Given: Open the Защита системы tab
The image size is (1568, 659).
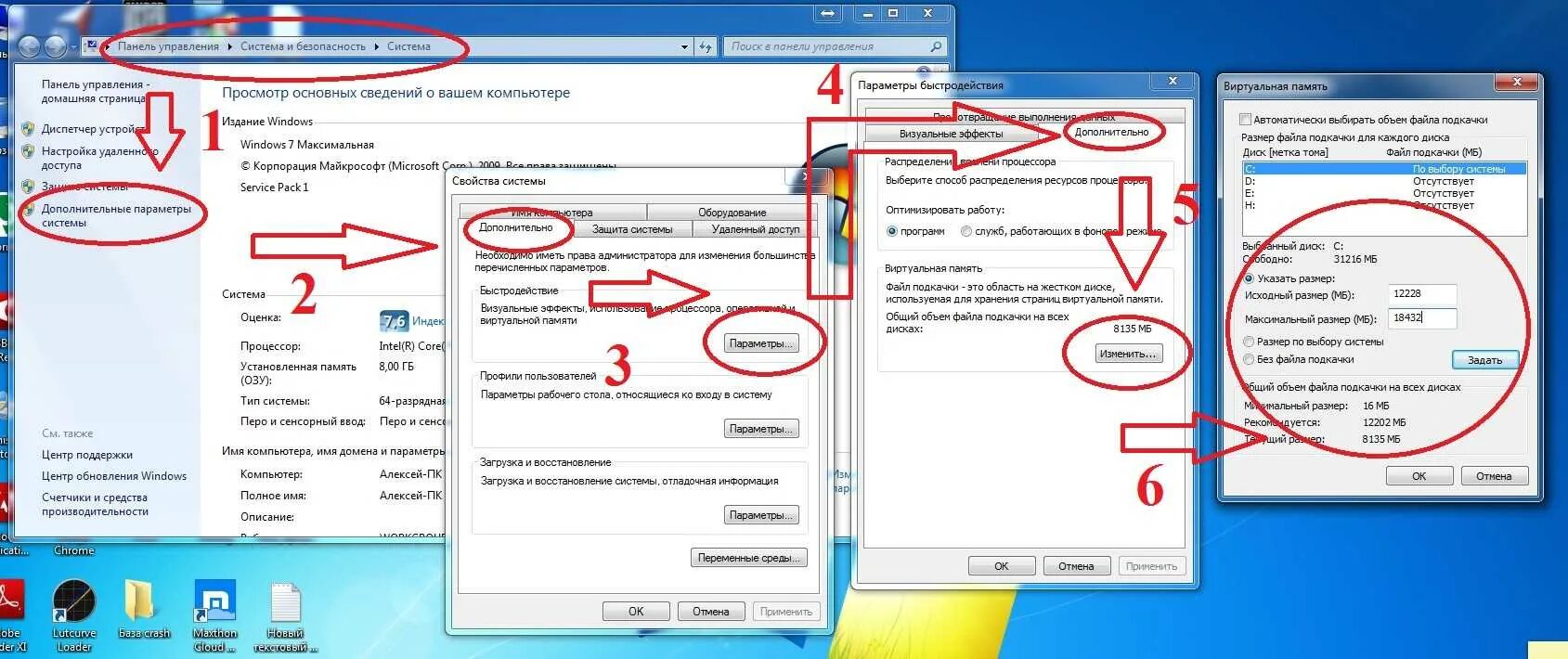Looking at the screenshot, I should pos(632,229).
